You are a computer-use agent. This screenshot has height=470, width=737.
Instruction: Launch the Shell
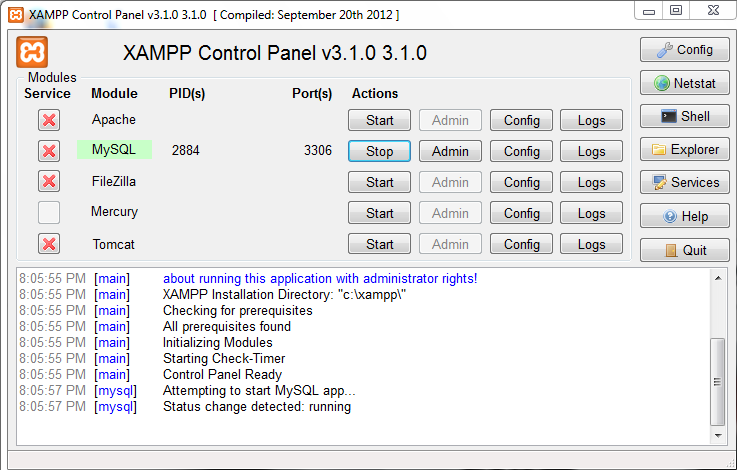tap(684, 116)
